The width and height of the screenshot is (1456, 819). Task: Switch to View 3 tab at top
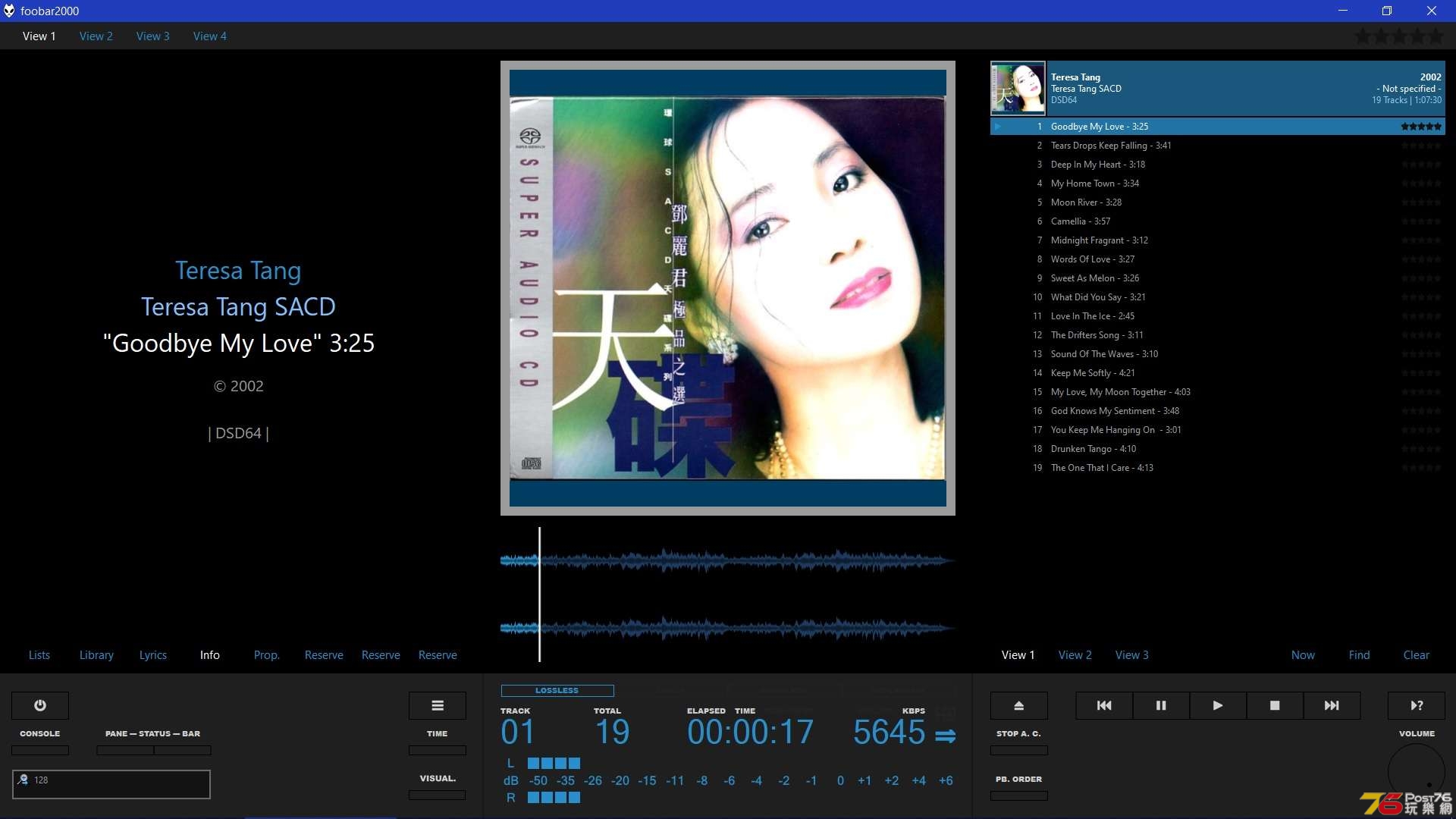point(153,36)
